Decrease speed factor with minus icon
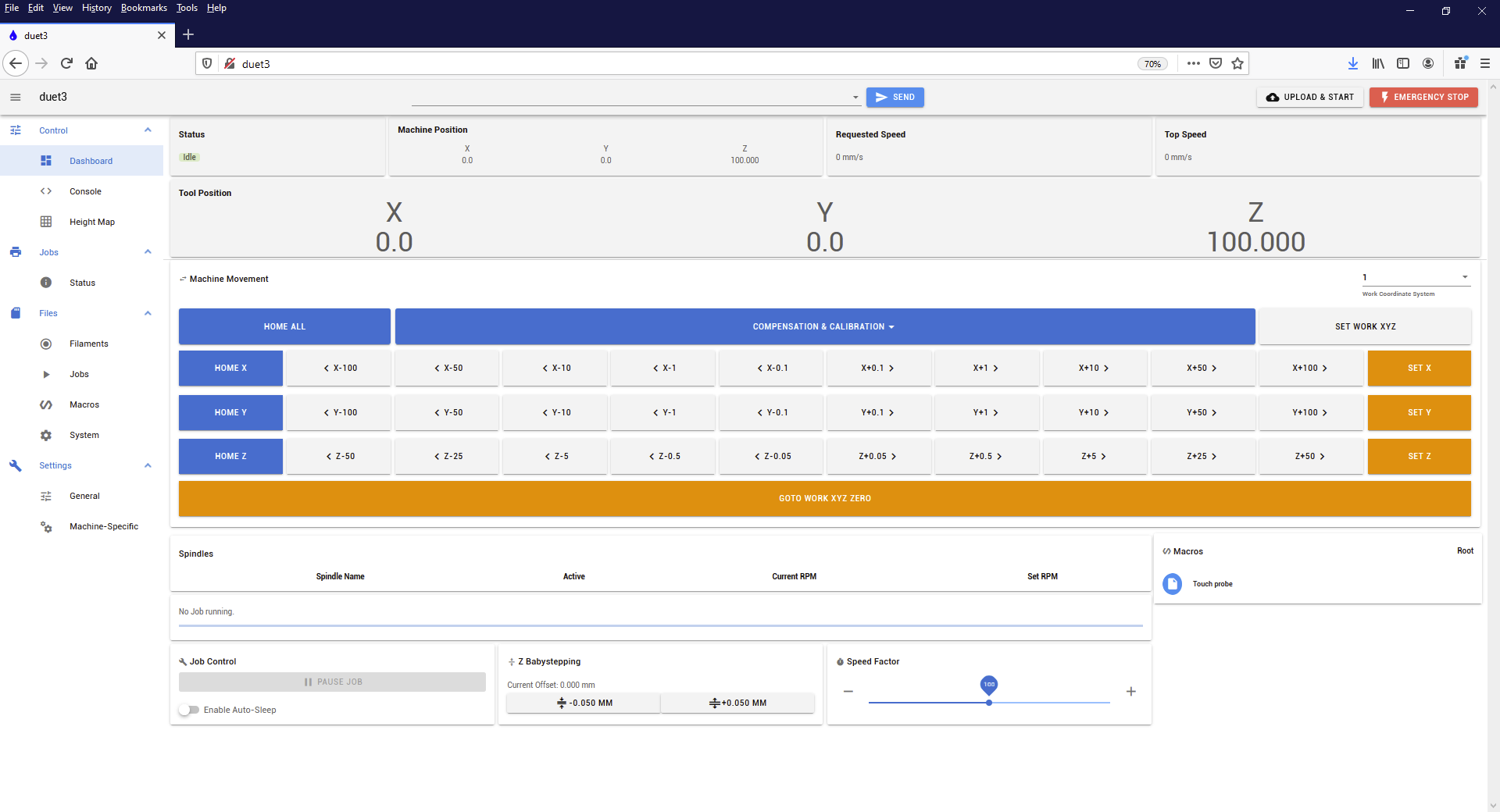 (x=848, y=692)
